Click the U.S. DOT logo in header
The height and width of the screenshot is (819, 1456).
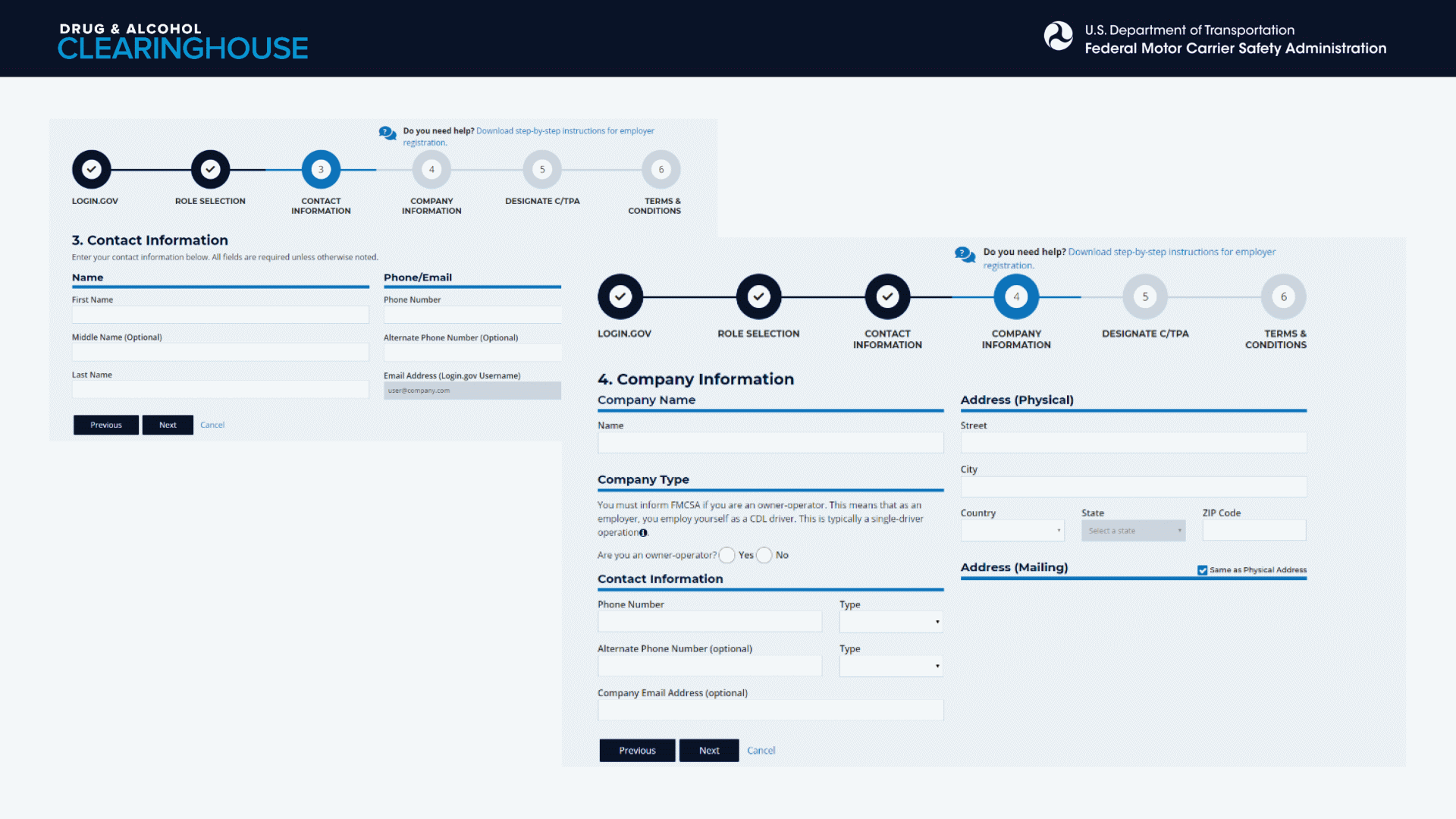[1059, 36]
